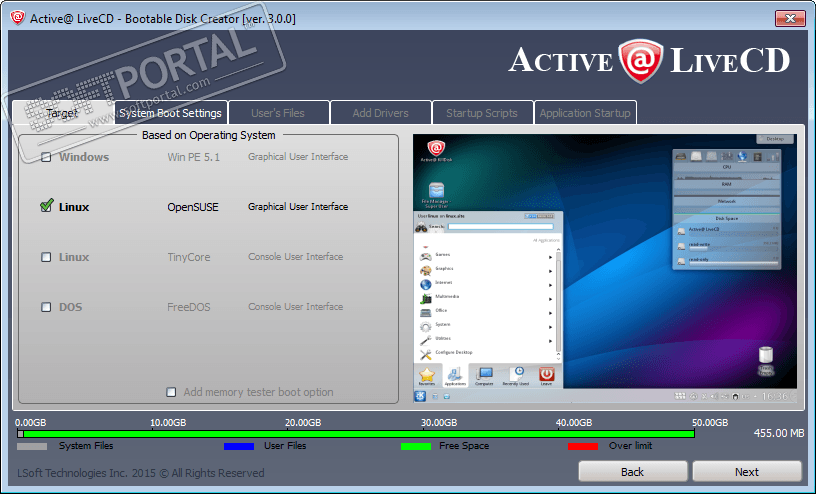Click the "10.00GB" scale label
The image size is (816, 494).
pyautogui.click(x=168, y=422)
